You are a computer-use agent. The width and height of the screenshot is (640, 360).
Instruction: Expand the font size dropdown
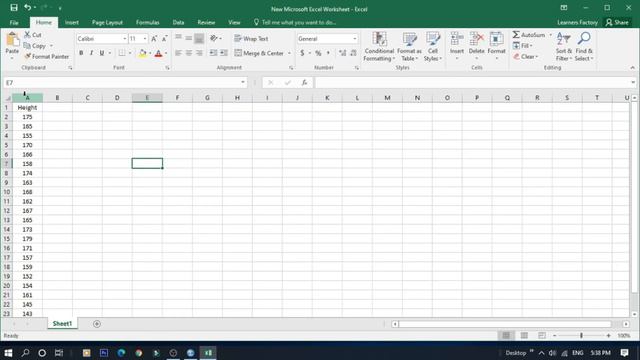145,39
